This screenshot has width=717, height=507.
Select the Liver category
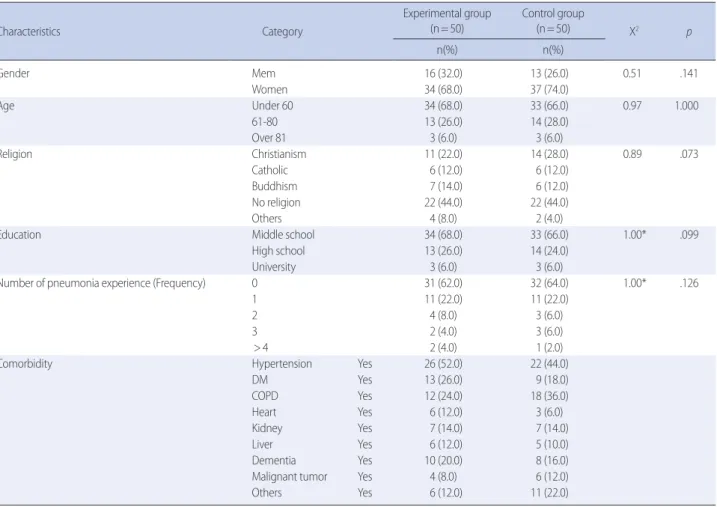(x=262, y=444)
